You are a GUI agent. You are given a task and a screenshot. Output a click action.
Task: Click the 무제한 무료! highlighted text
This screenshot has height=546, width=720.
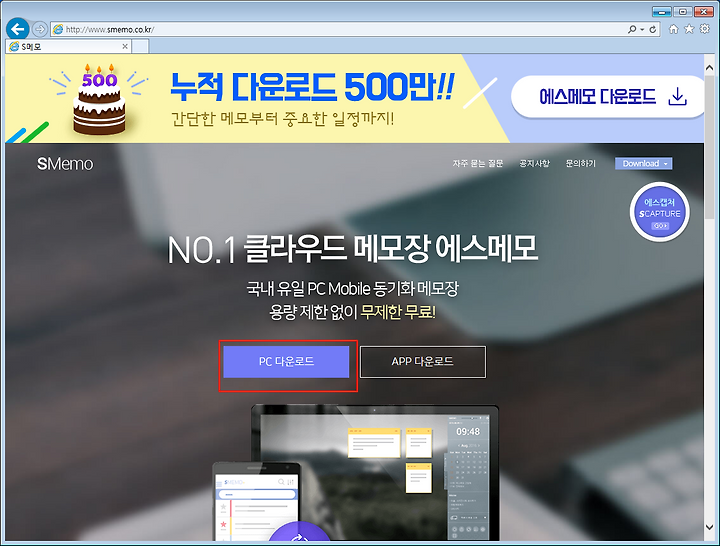[398, 312]
